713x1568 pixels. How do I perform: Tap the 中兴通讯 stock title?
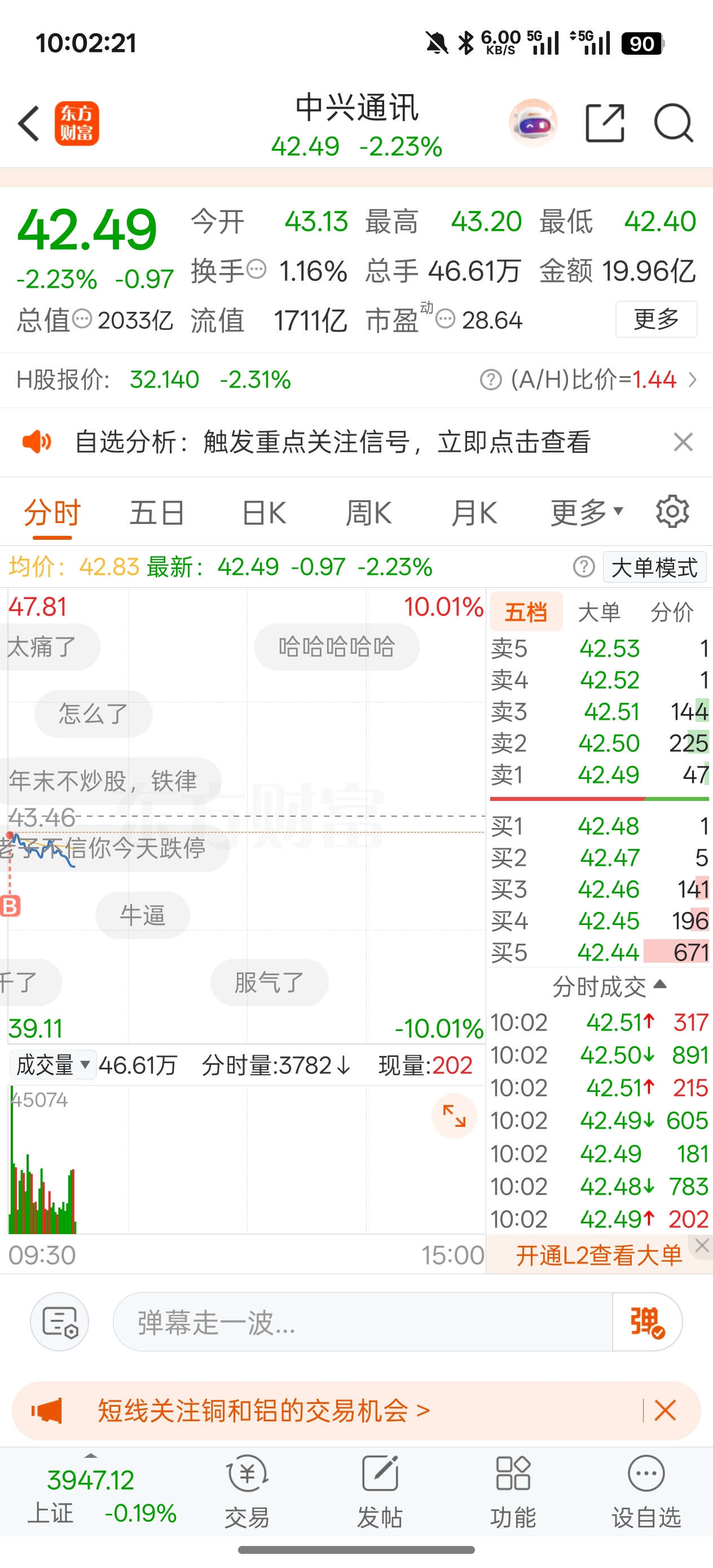tap(357, 108)
